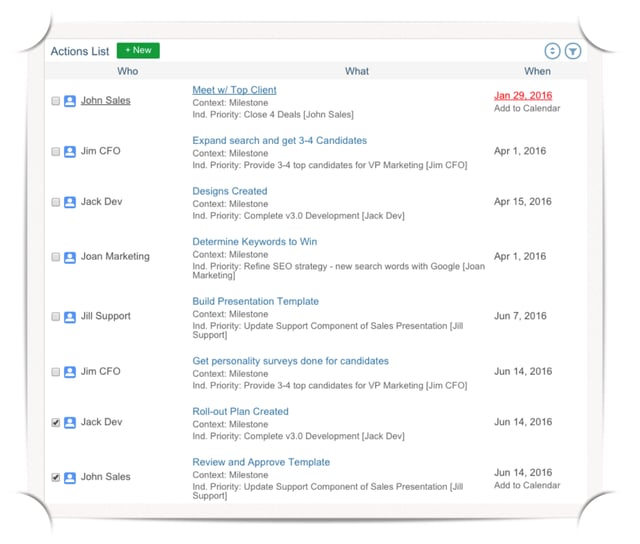Click Jun 14, 2016 date in Roll-out Plan row
Screen dimensions: 640x544
click(523, 422)
